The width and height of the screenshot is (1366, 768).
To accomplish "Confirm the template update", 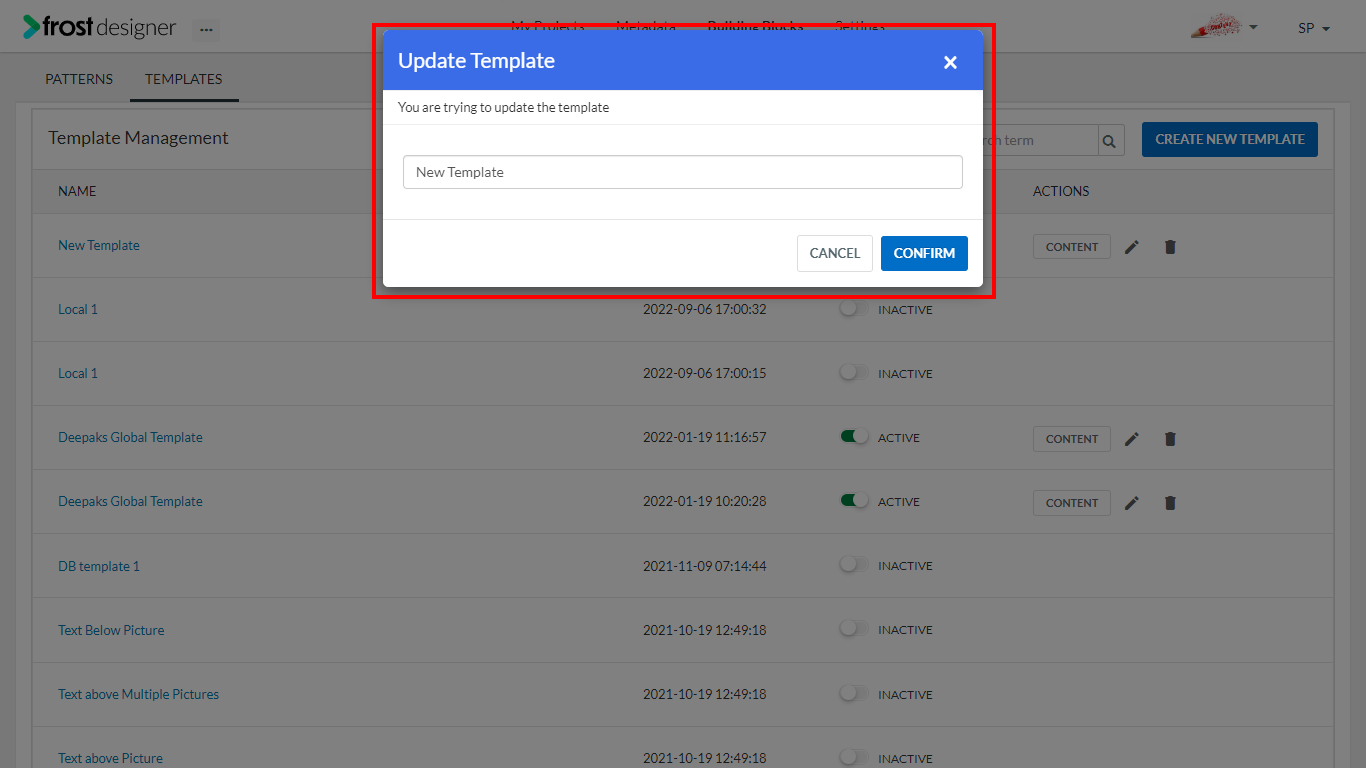I will point(924,253).
